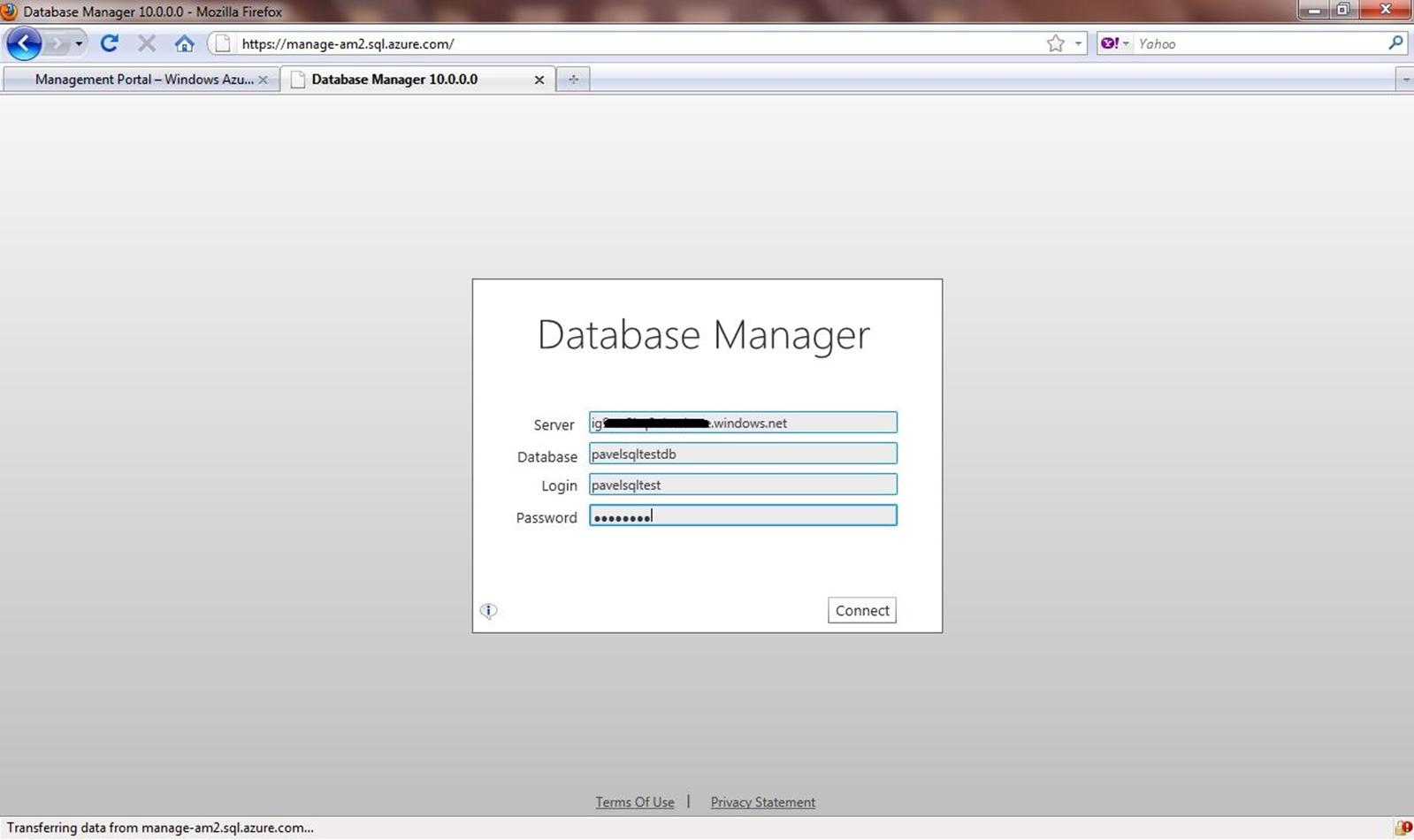This screenshot has width=1414, height=840.
Task: Open the Yahoo search engine selector
Action: 1115,43
